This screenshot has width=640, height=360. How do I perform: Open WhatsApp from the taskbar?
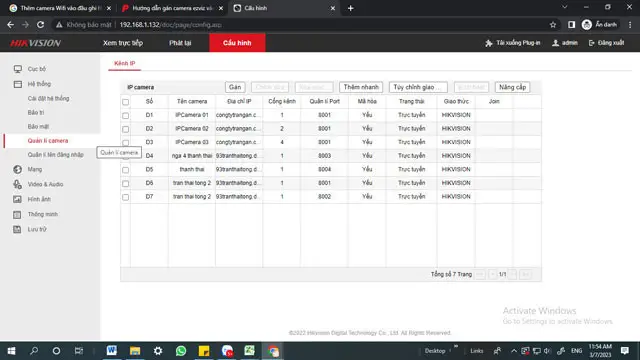181,351
